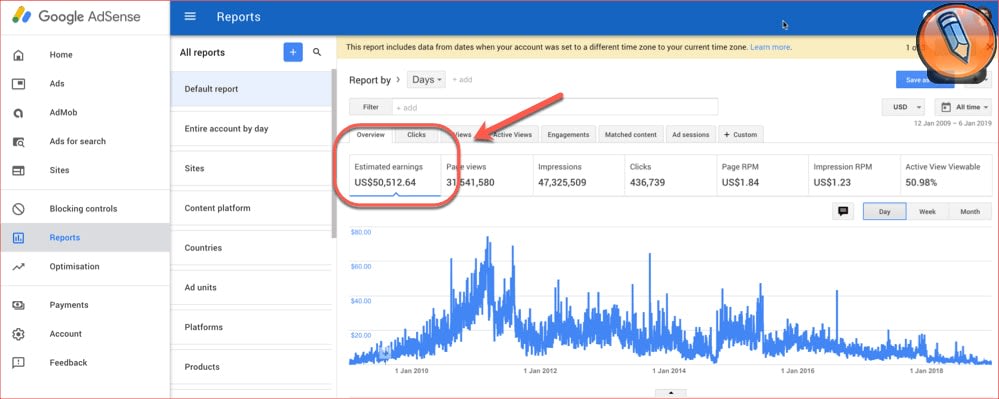Click the AdMob icon in sidebar

18,113
